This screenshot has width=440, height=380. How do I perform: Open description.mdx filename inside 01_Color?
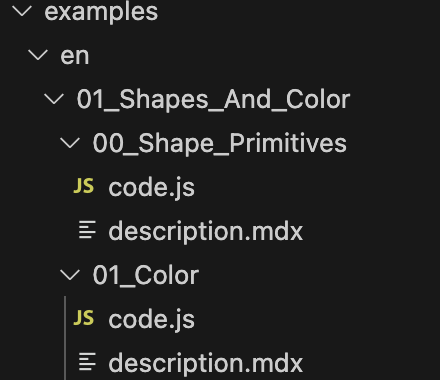click(206, 363)
